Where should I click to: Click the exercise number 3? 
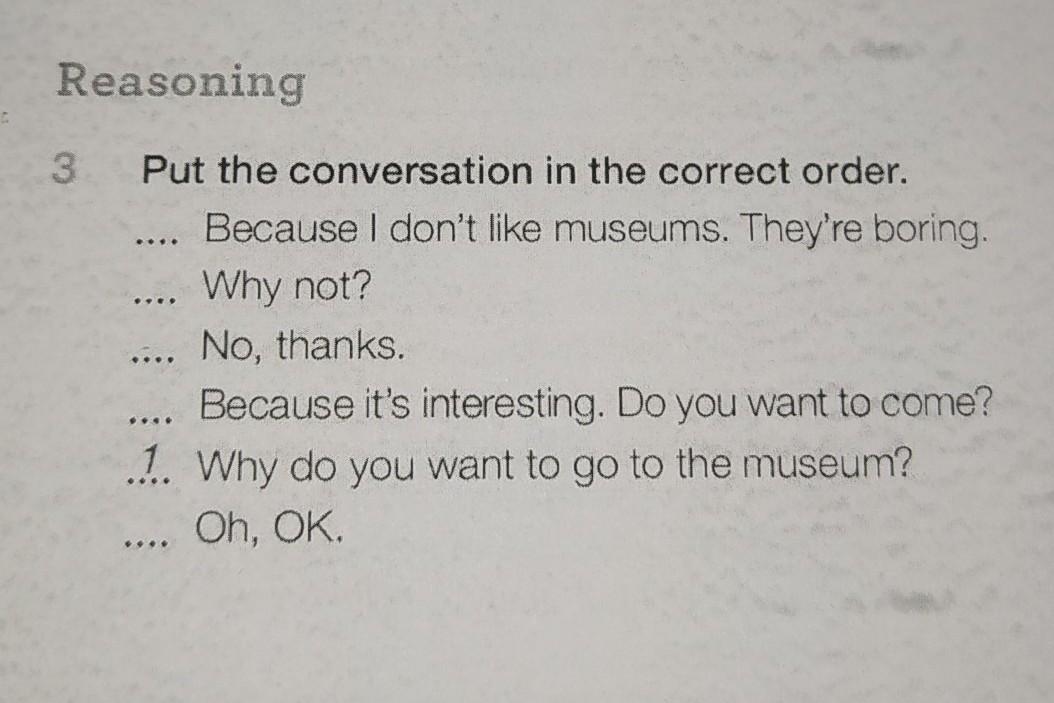pyautogui.click(x=65, y=170)
